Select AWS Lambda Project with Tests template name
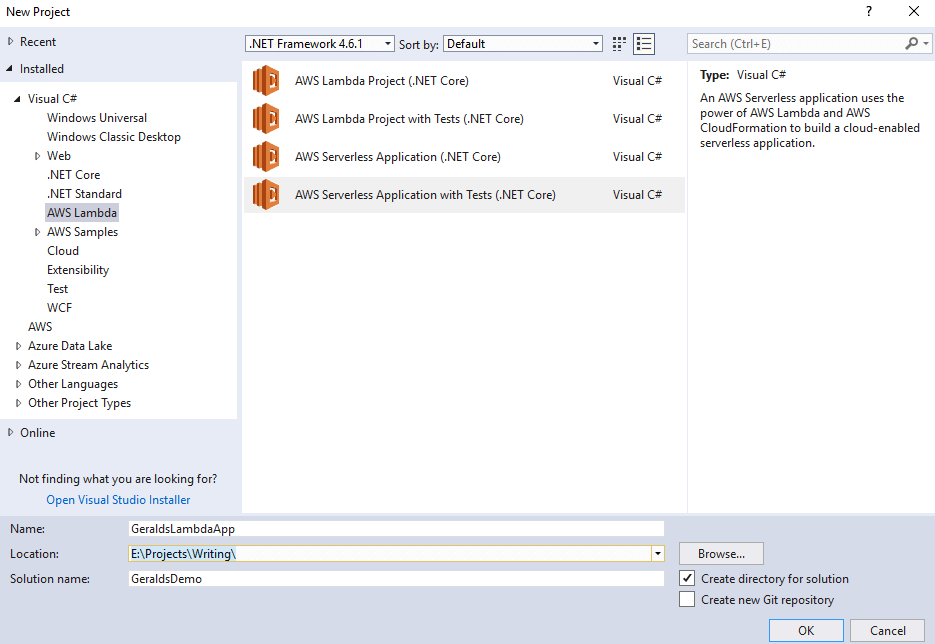The height and width of the screenshot is (644, 935). tap(409, 119)
